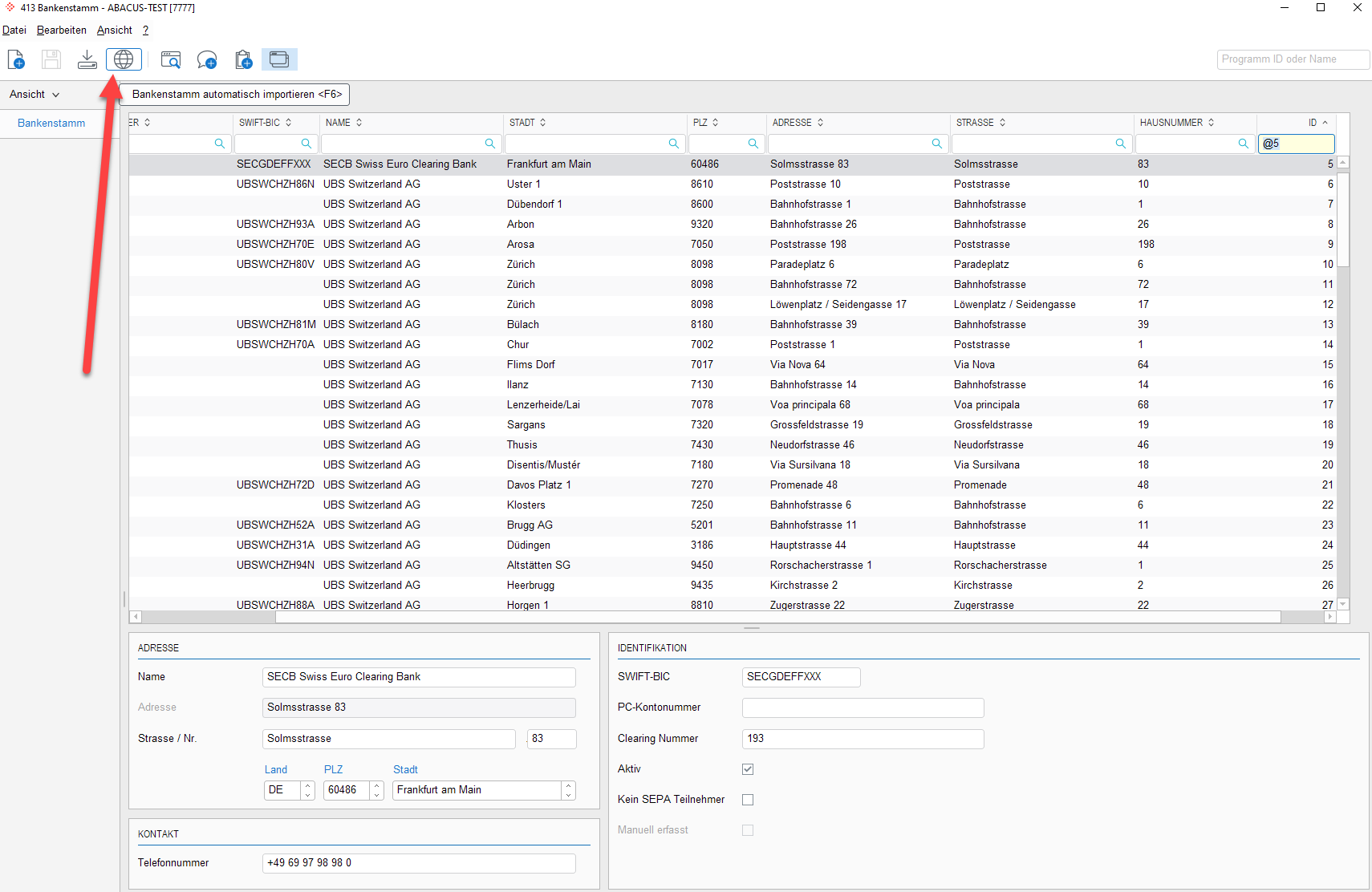This screenshot has width=1372, height=892.
Task: Click the Strasse field showing Solmsstrasse
Action: click(x=389, y=739)
